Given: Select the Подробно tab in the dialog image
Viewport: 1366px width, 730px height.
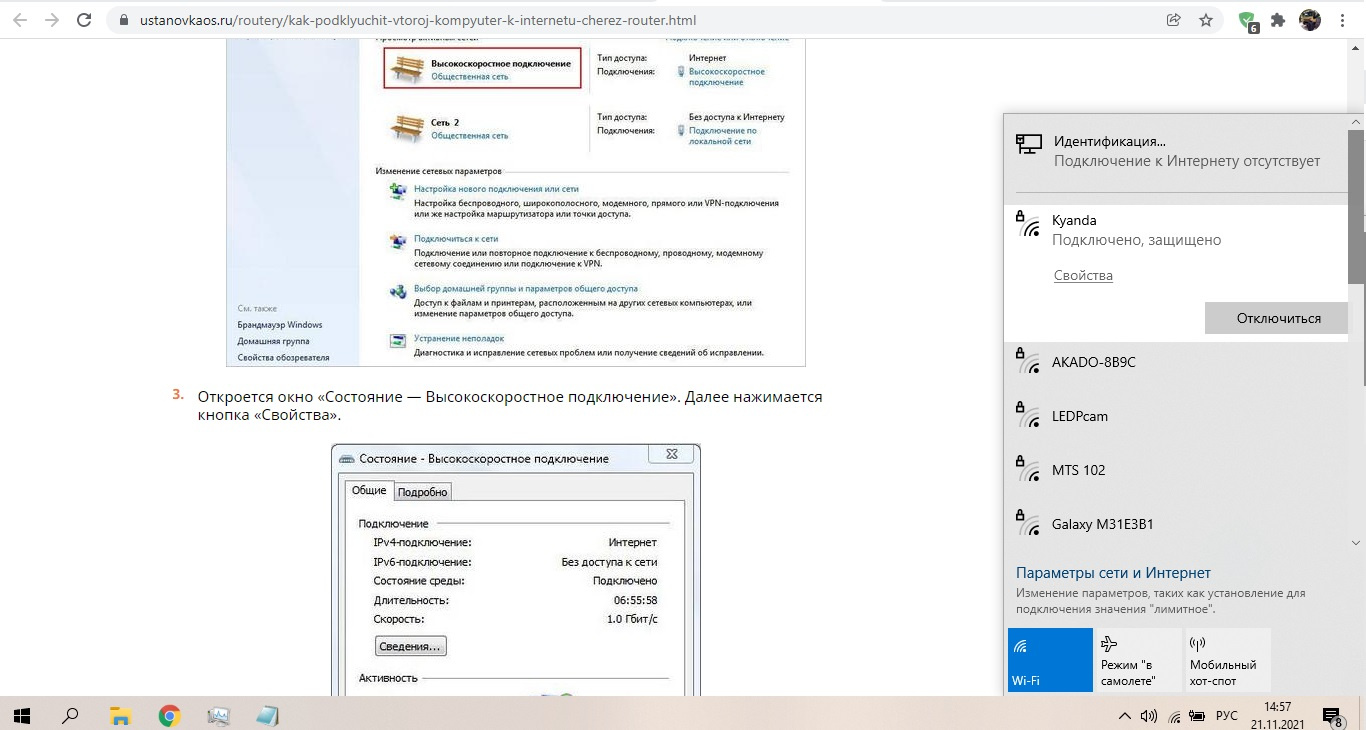Looking at the screenshot, I should pos(422,492).
